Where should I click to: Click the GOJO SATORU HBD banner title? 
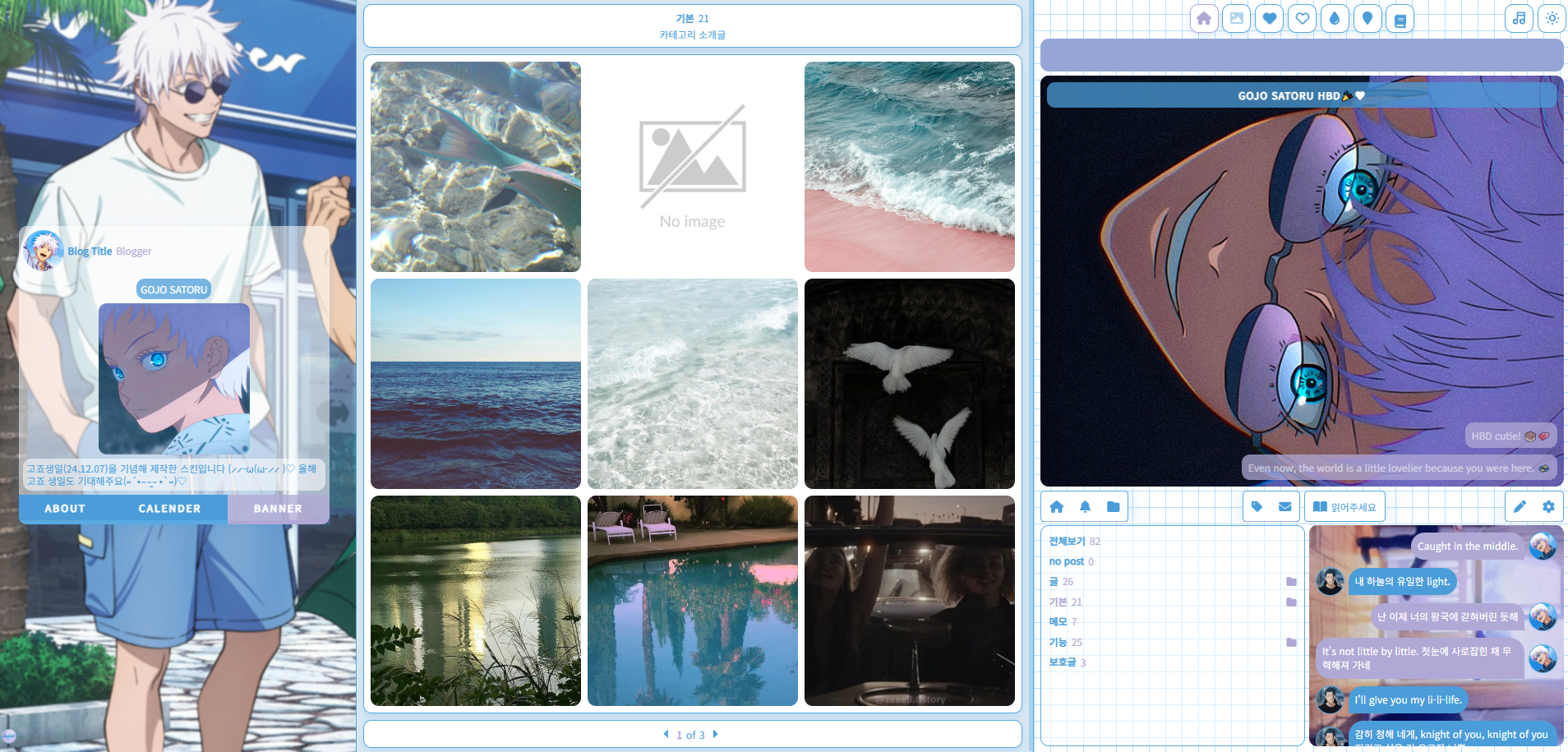click(1302, 95)
